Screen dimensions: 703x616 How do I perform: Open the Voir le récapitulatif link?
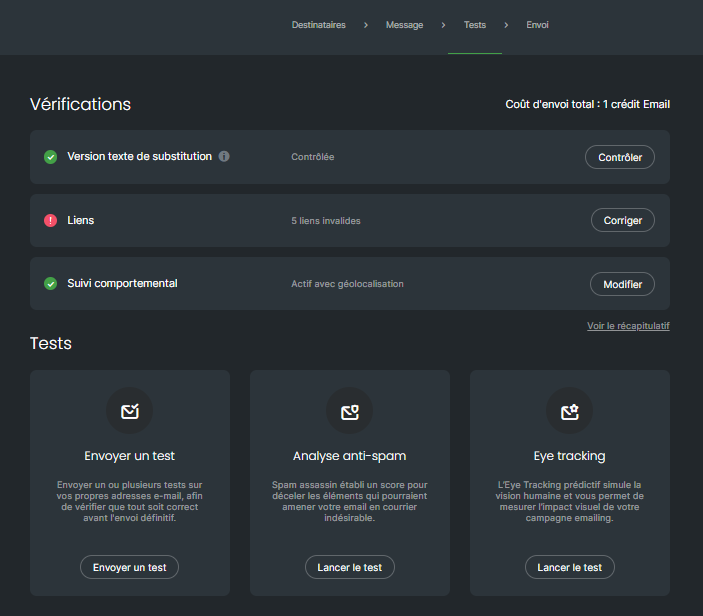tap(628, 326)
